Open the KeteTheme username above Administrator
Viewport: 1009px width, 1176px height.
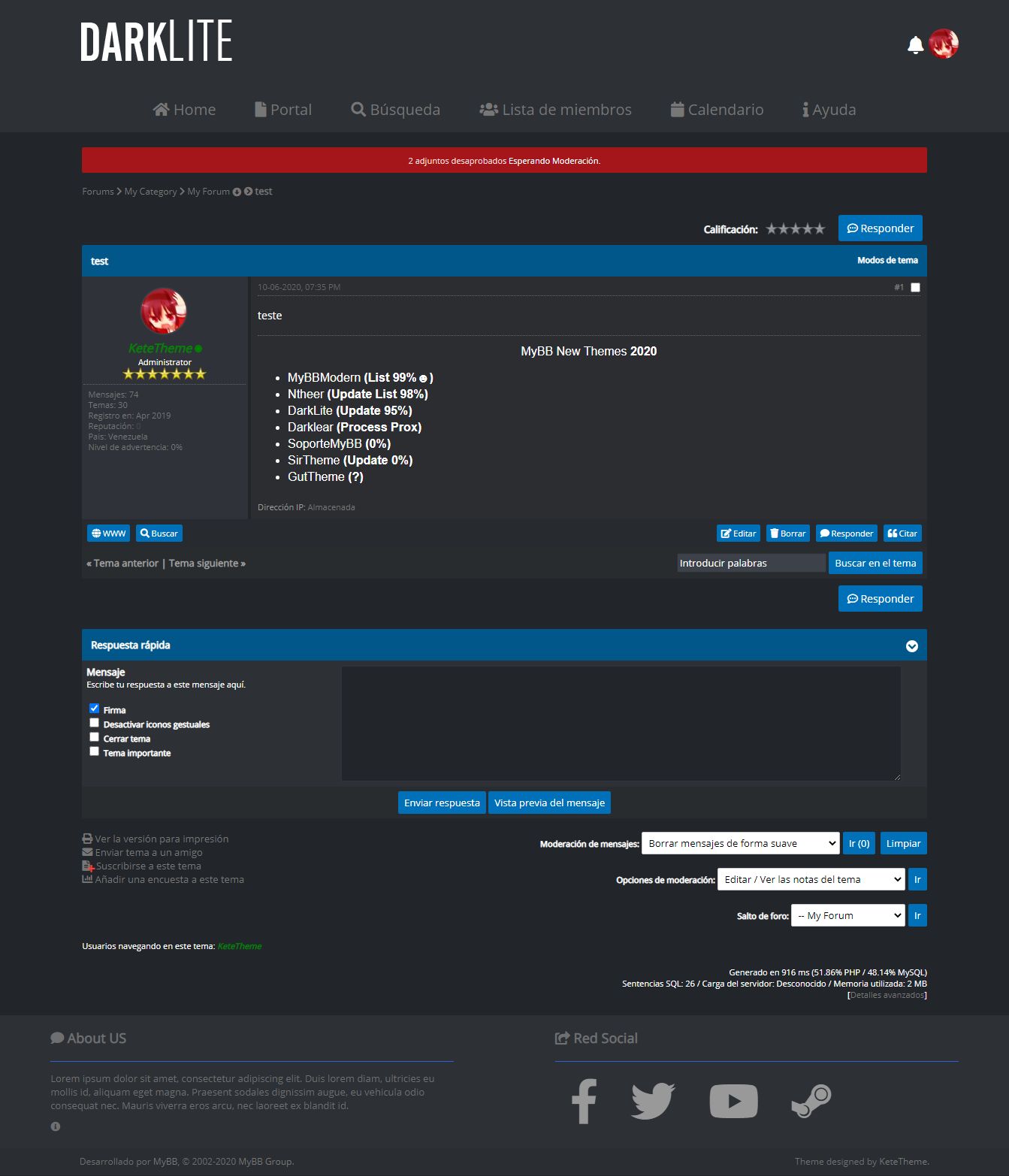[x=161, y=348]
